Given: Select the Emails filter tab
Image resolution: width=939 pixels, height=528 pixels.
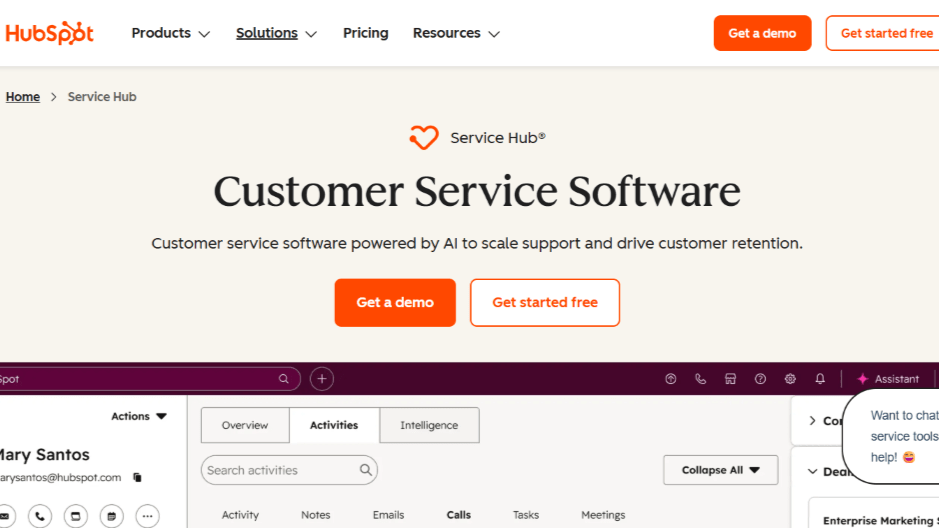Looking at the screenshot, I should click(x=388, y=515).
